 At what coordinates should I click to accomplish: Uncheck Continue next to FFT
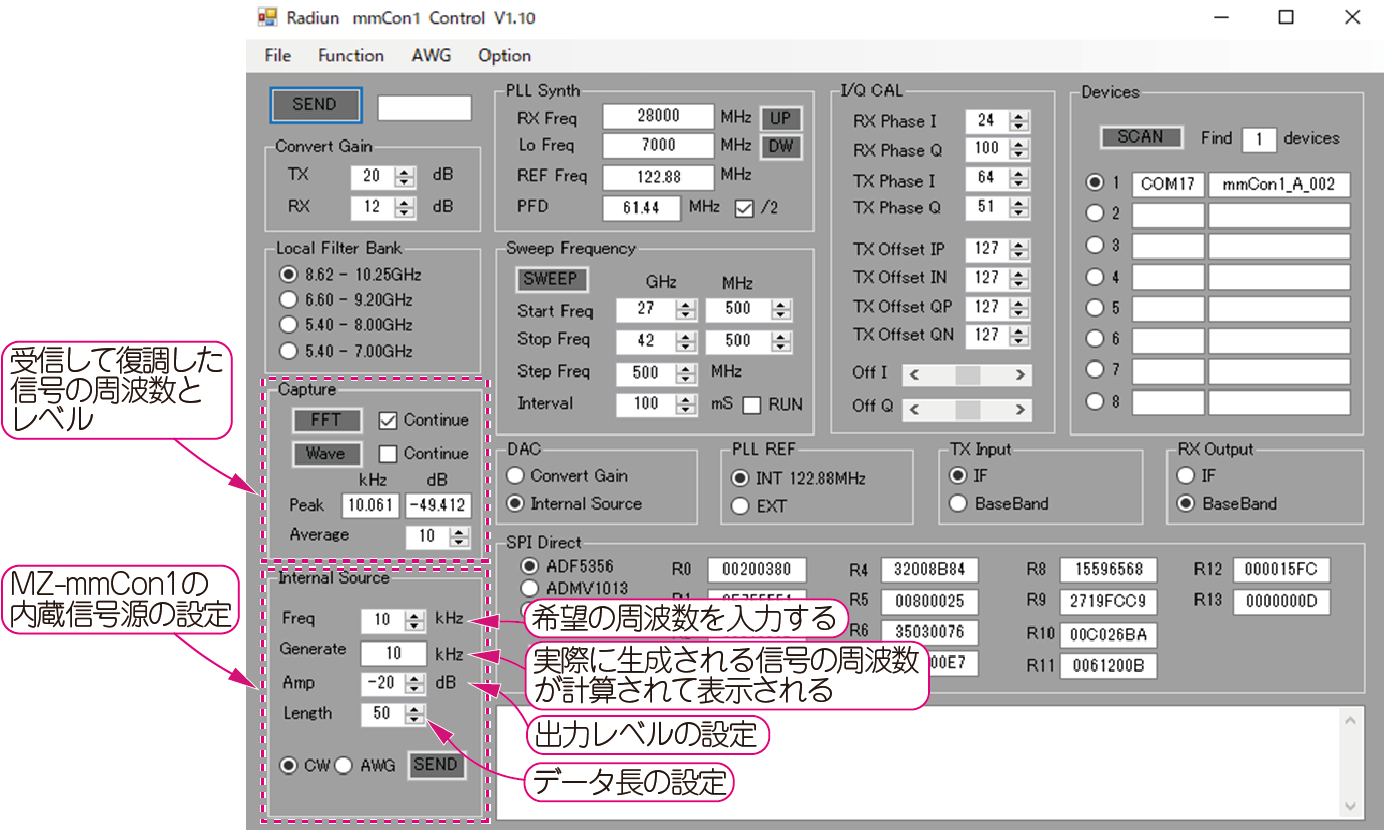tap(388, 420)
